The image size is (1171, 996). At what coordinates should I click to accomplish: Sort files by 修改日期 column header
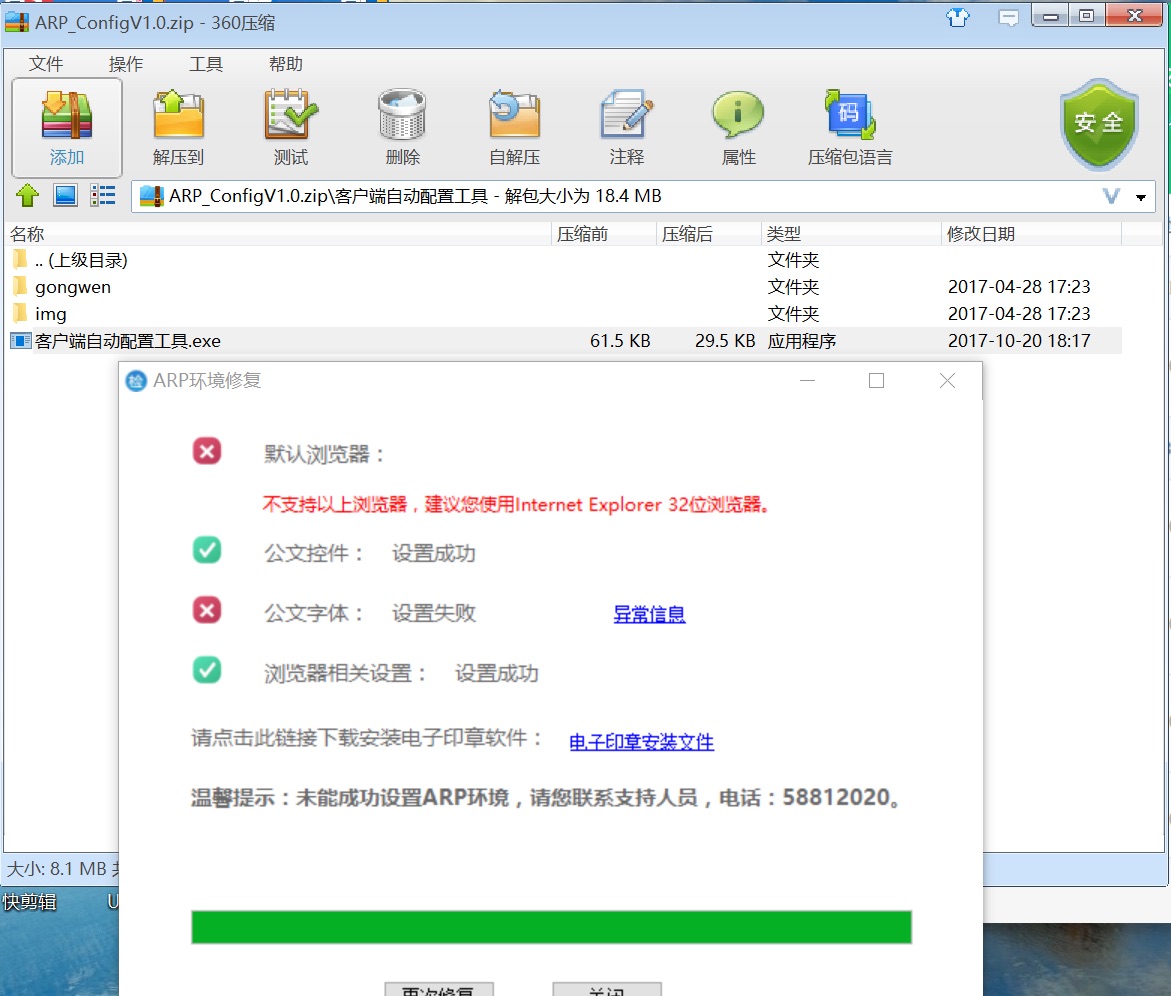coord(981,234)
